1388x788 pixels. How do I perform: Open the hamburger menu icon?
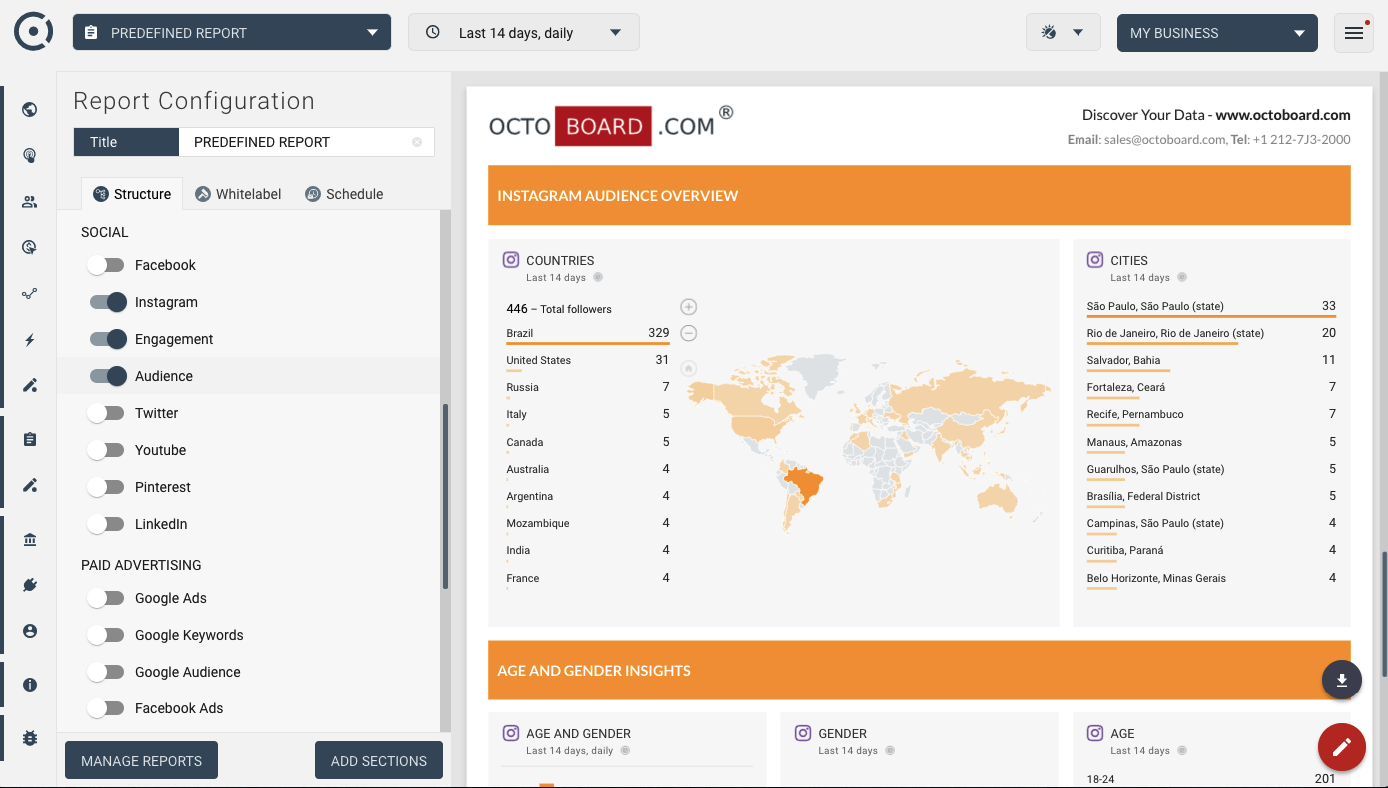tap(1354, 33)
